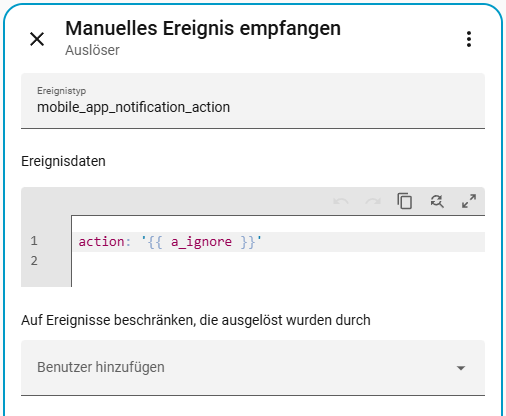Screen dimensions: 506x416
Task: Close the Manuelles Ereignis empfangen dialog
Action: pos(37,39)
